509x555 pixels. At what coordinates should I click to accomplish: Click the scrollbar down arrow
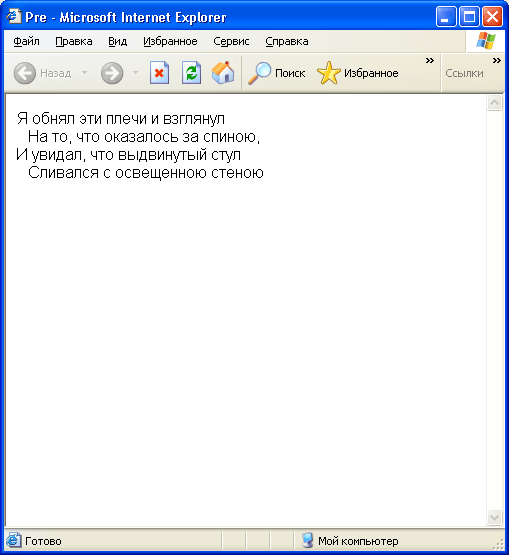click(x=494, y=518)
